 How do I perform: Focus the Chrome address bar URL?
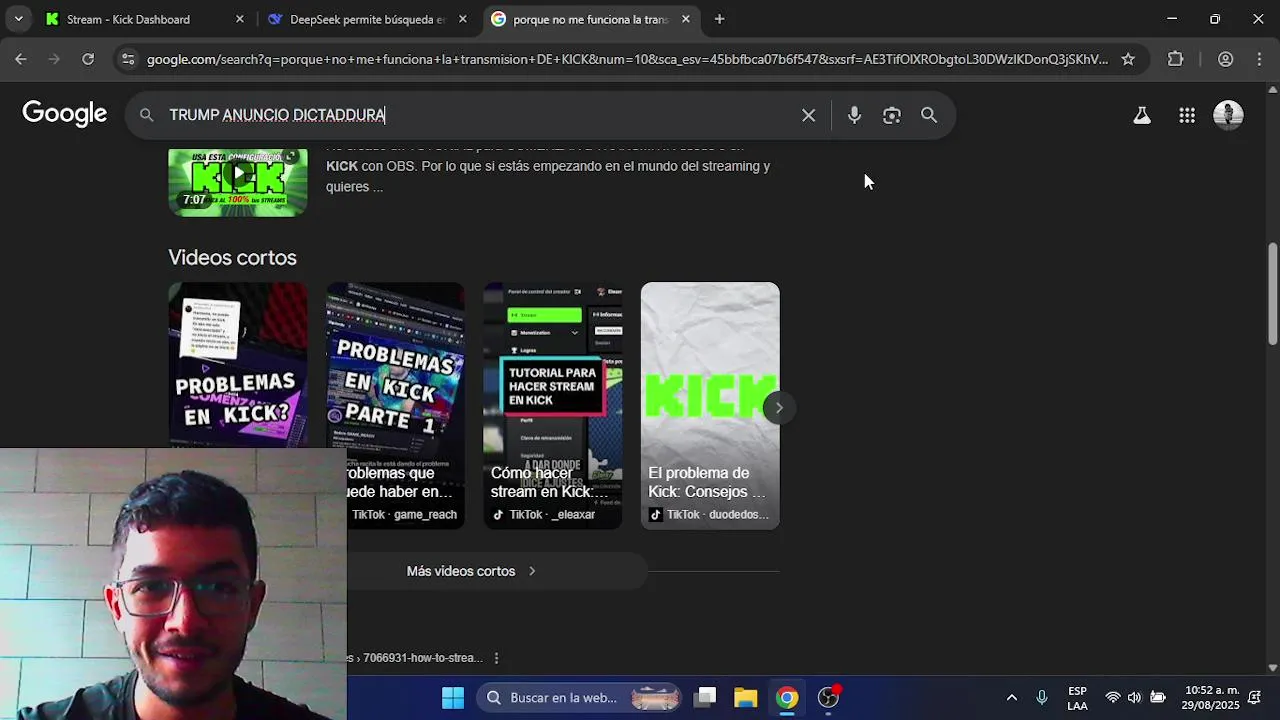(627, 59)
